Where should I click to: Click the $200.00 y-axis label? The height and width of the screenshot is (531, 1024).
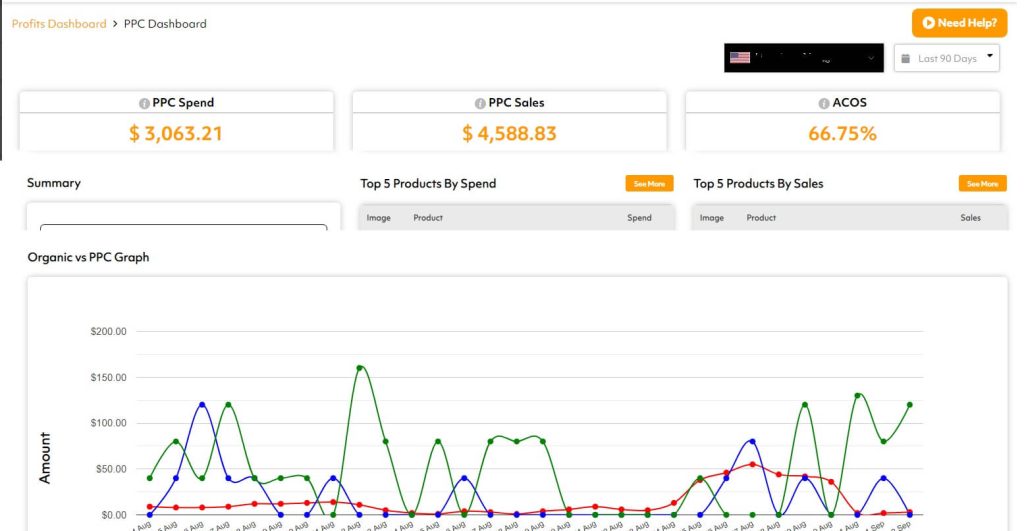[x=108, y=331]
